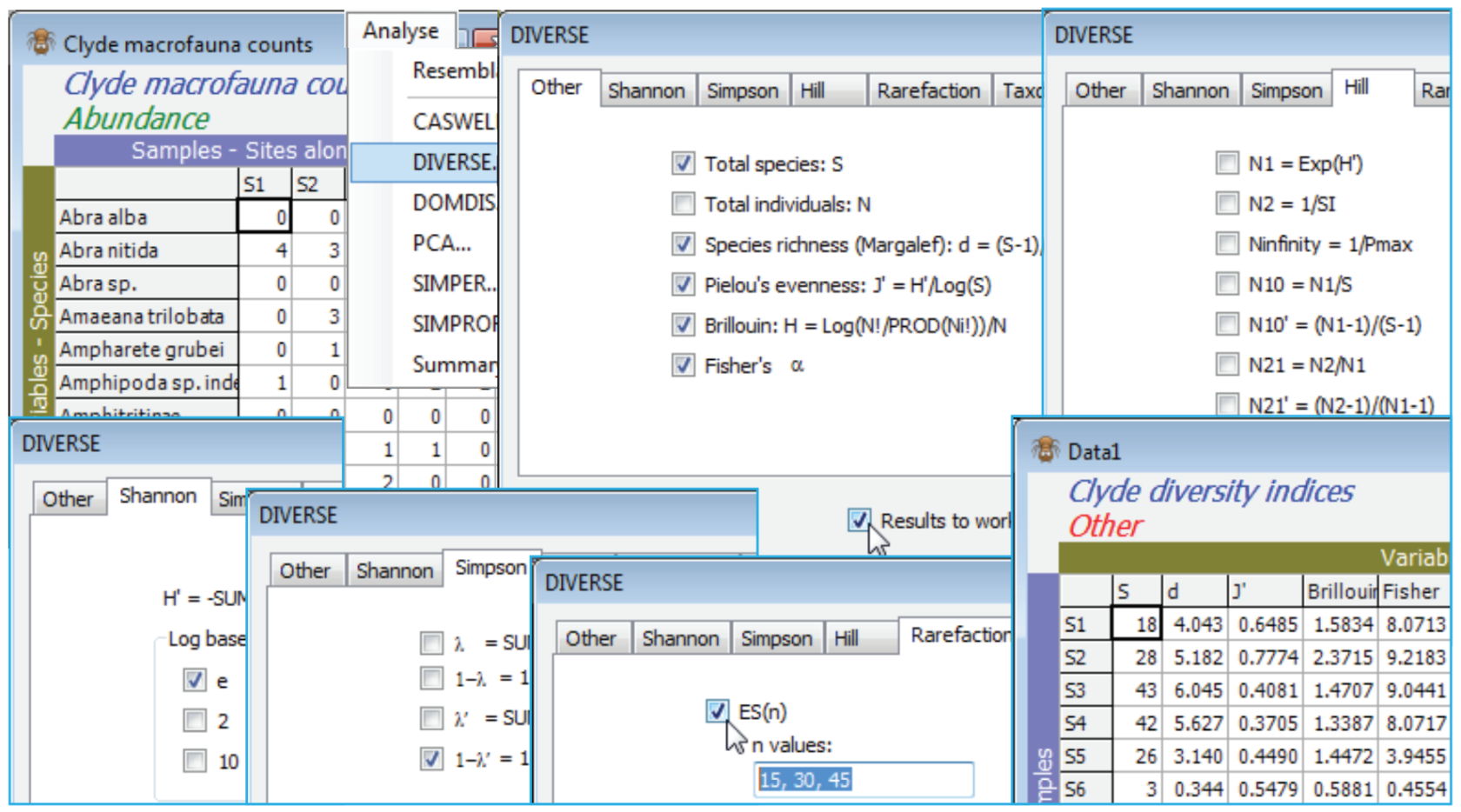Toggle the Fisher's alpha checkbox
The width and height of the screenshot is (1461, 812).
coord(683,365)
